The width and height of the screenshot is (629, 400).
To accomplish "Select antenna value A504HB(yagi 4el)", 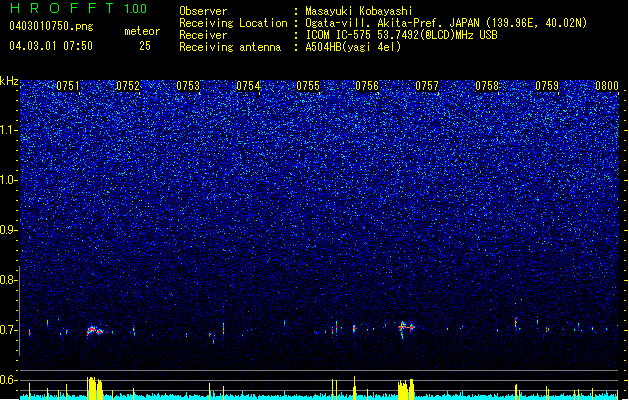I will pyautogui.click(x=353, y=47).
